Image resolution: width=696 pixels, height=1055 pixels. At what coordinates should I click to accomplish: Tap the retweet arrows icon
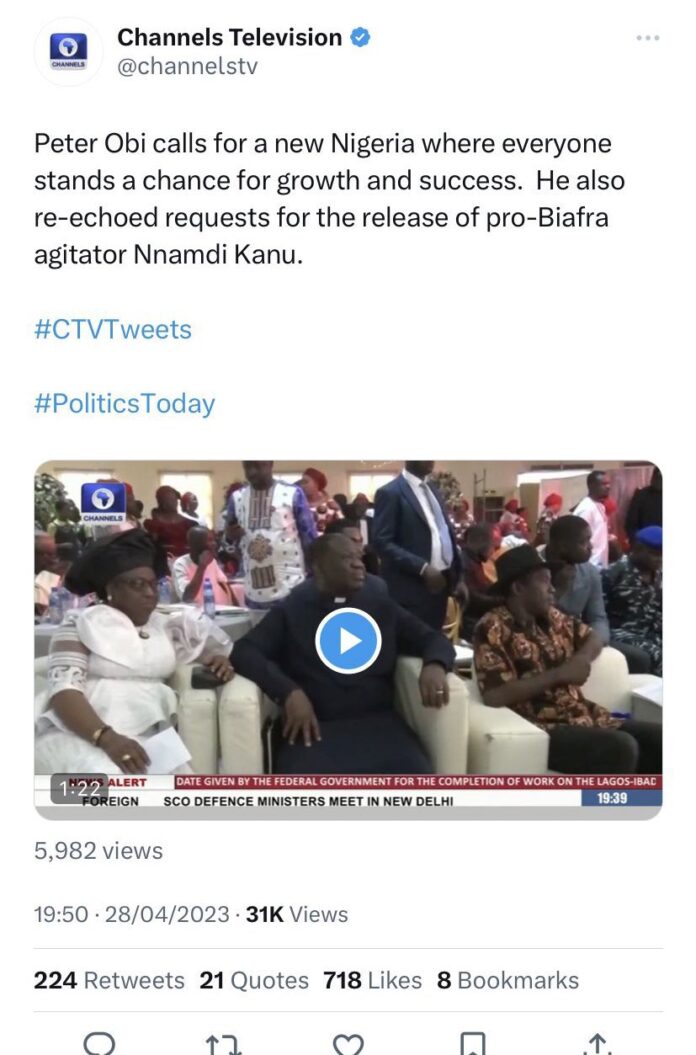pyautogui.click(x=223, y=1044)
